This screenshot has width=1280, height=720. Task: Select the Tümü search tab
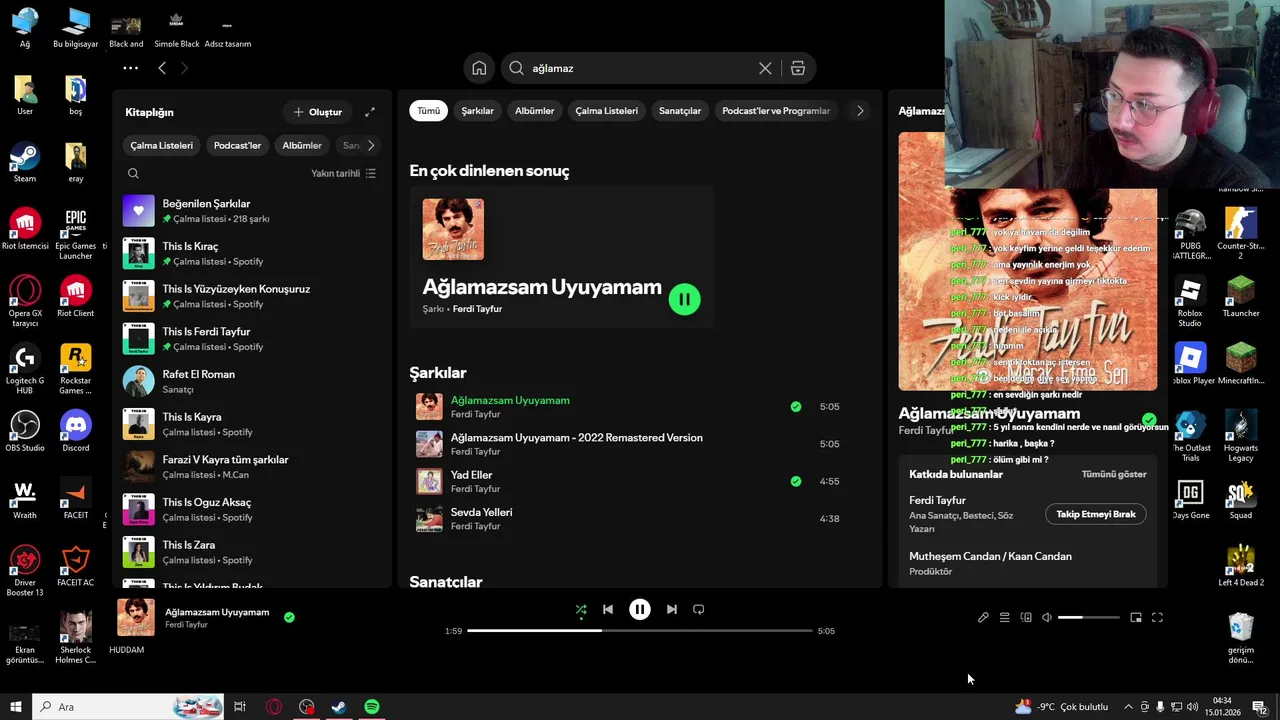coord(428,111)
